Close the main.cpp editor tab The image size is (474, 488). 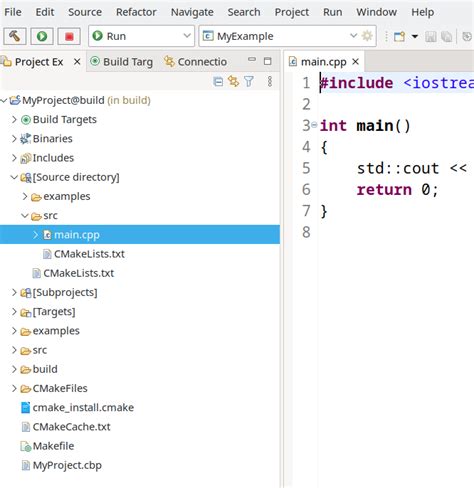click(x=356, y=61)
